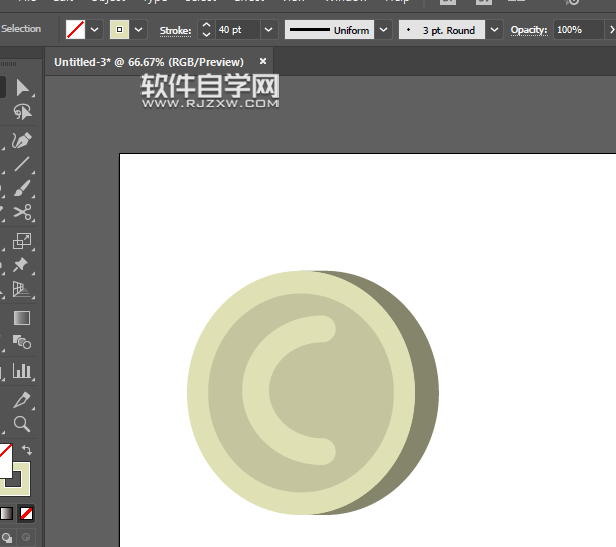616x547 pixels.
Task: Click the fill color swatch in control bar
Action: 76,30
